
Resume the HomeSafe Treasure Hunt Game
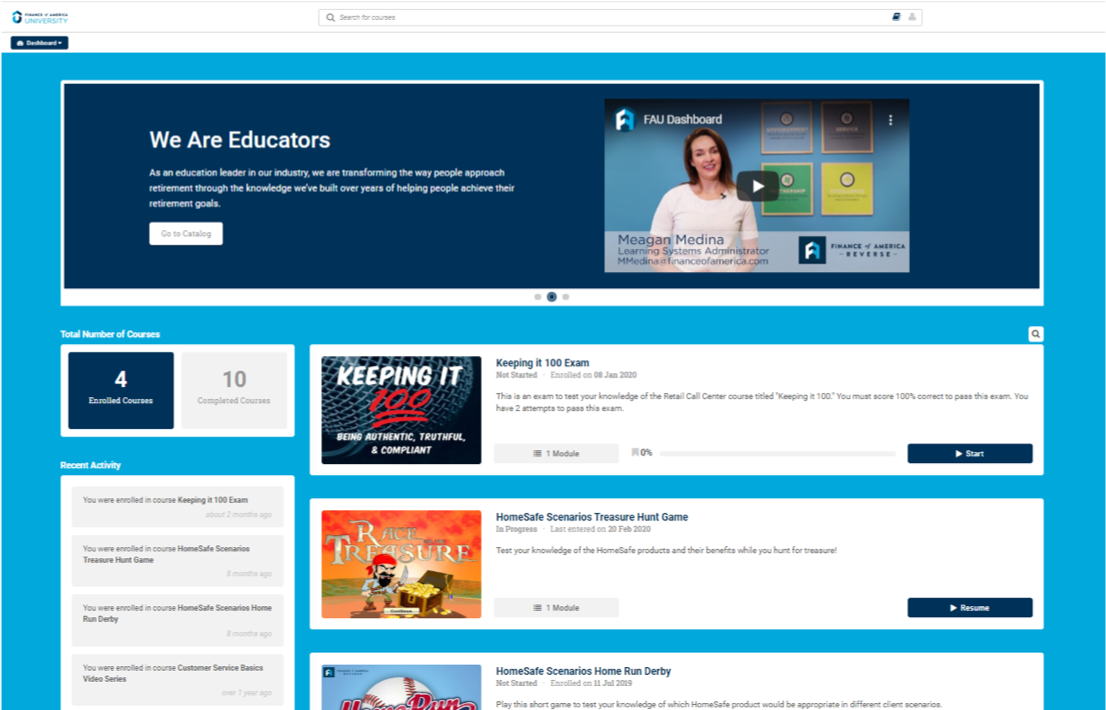point(969,608)
